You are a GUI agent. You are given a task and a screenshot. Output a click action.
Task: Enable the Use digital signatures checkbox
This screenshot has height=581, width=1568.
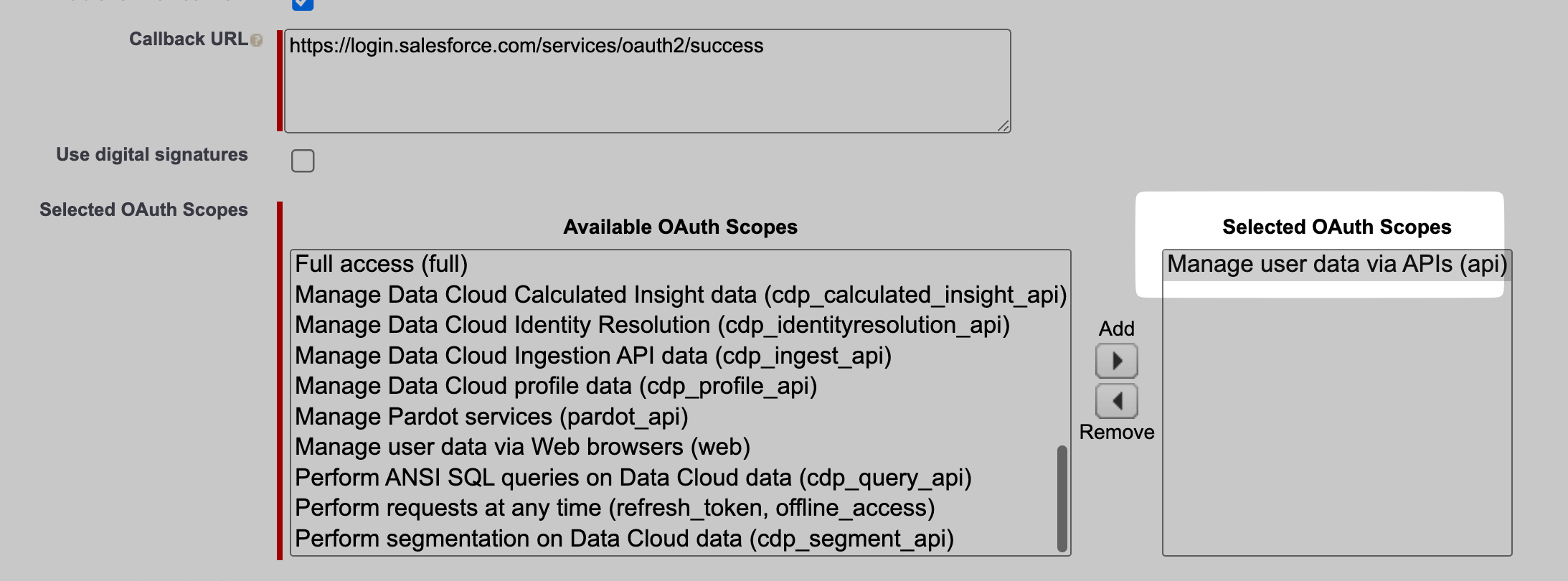click(x=303, y=161)
